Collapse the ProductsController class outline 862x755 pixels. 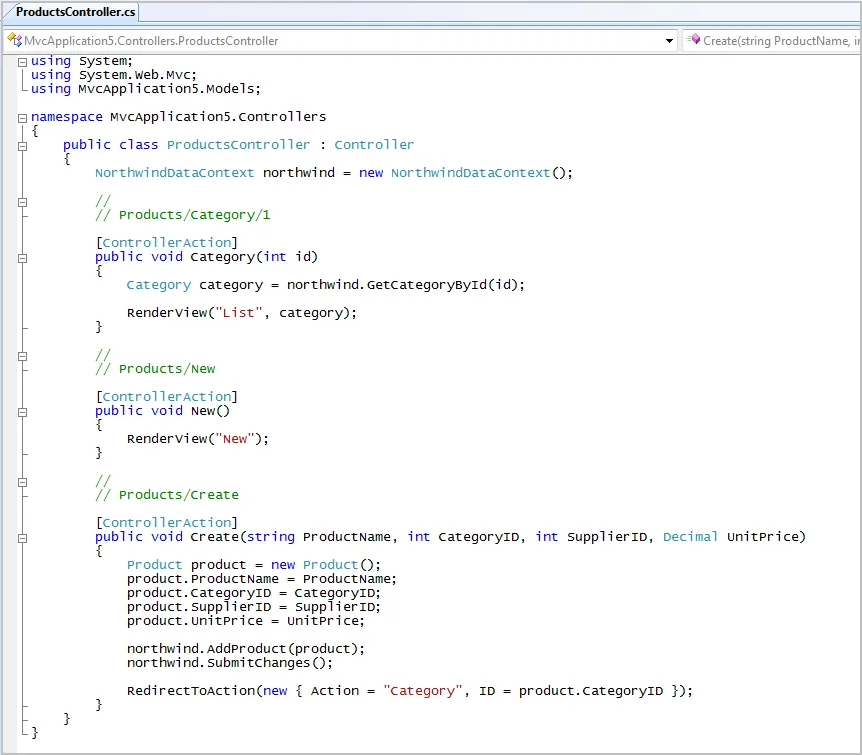(22, 145)
